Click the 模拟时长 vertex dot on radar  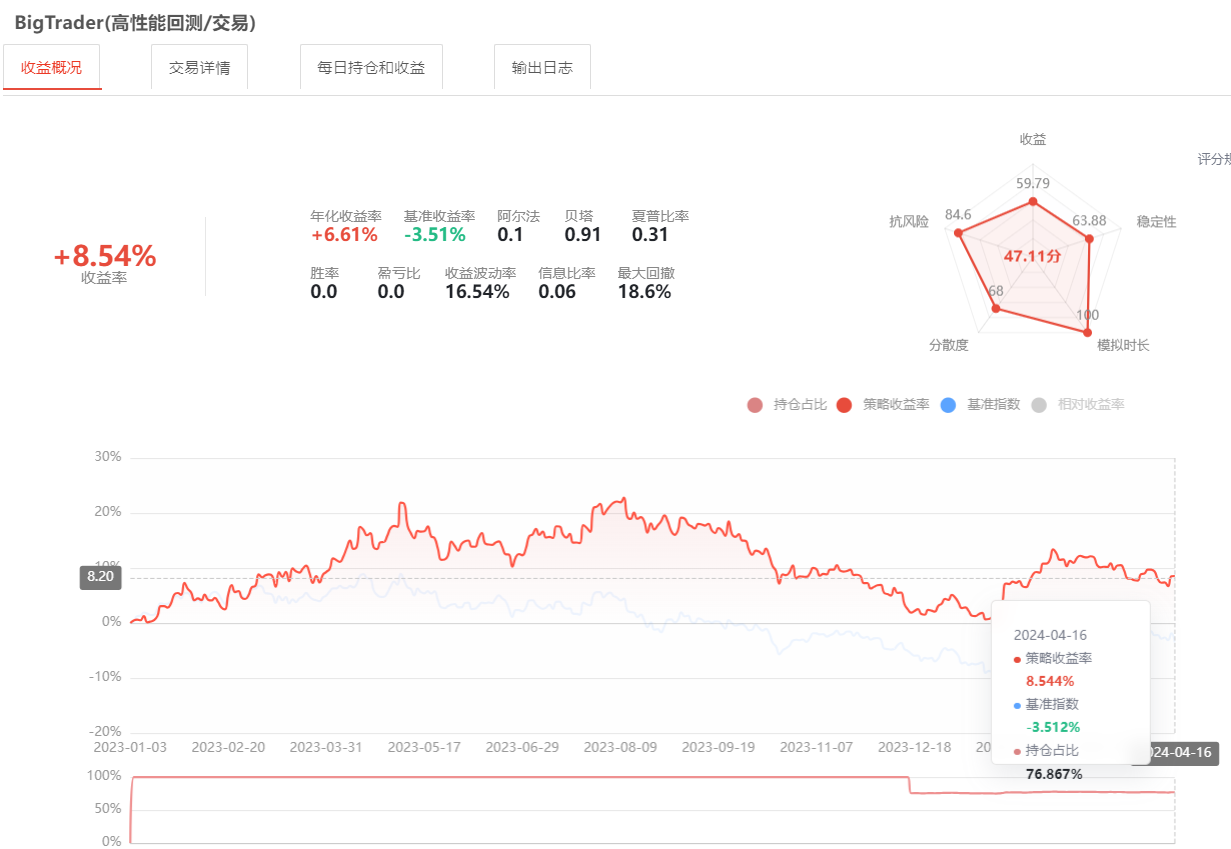tap(1088, 332)
